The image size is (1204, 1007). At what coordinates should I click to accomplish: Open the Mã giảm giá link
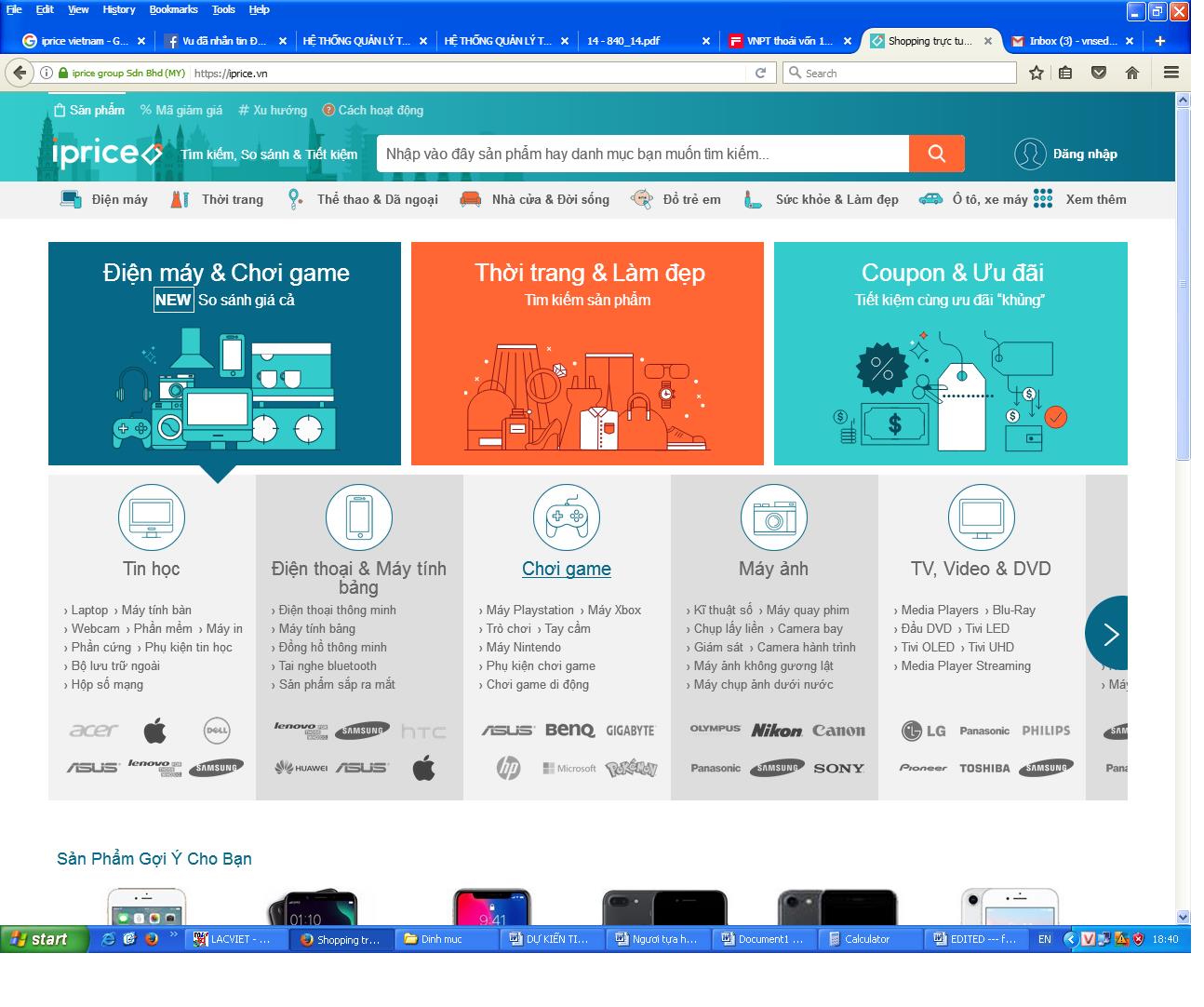coord(181,110)
